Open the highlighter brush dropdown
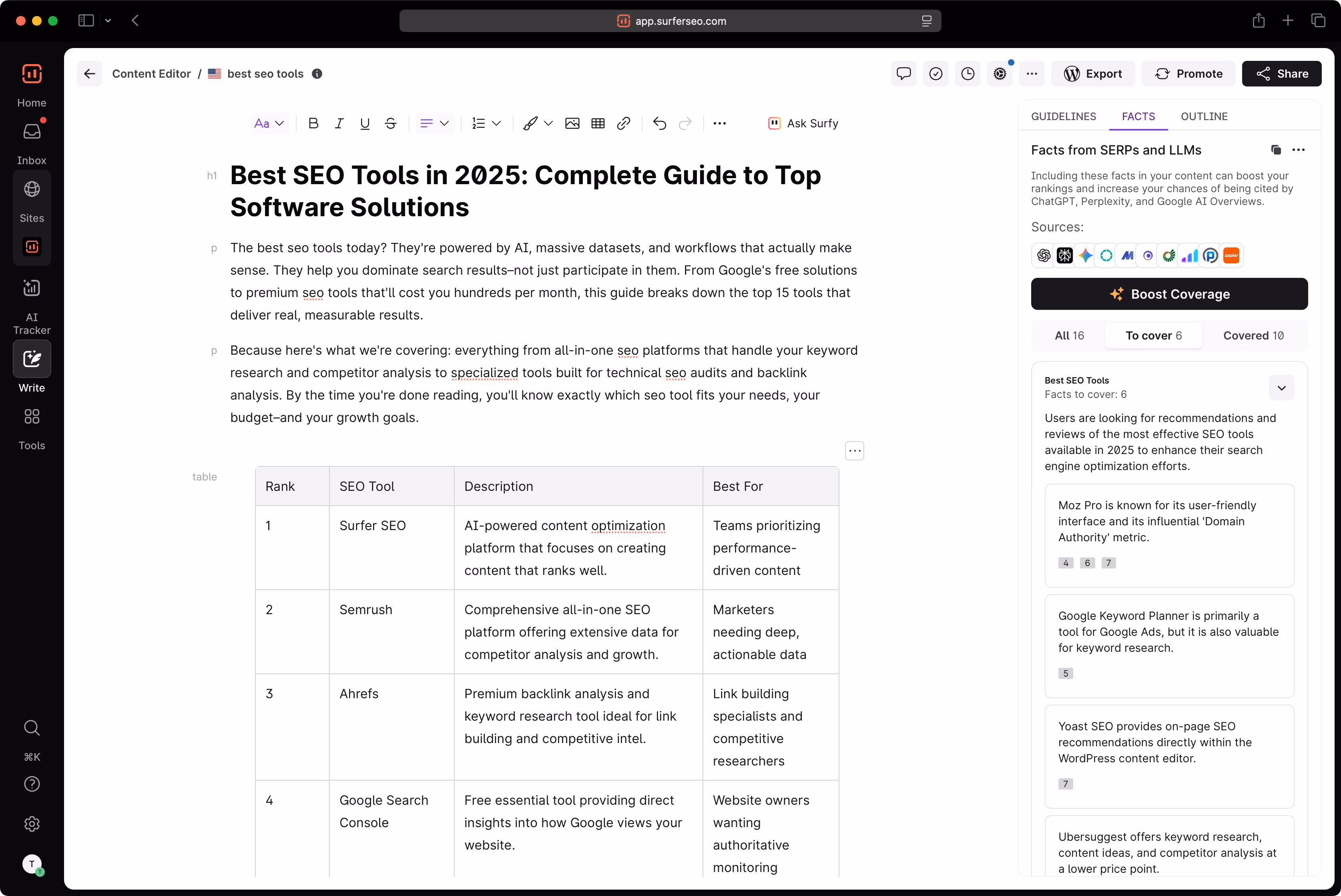 coord(538,123)
